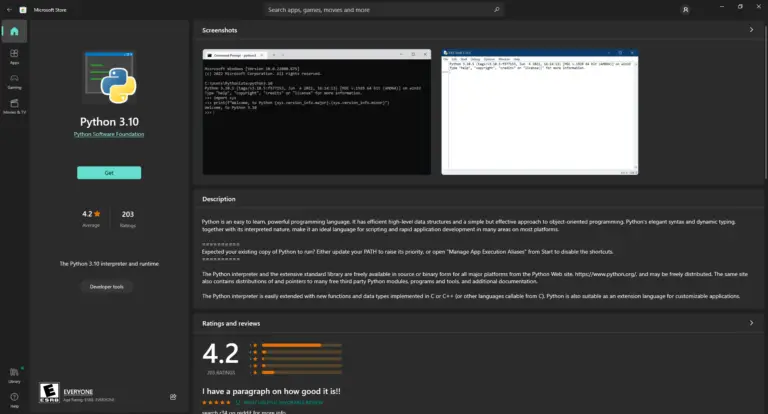Click the ESRB Everyone rating badge

[49, 392]
